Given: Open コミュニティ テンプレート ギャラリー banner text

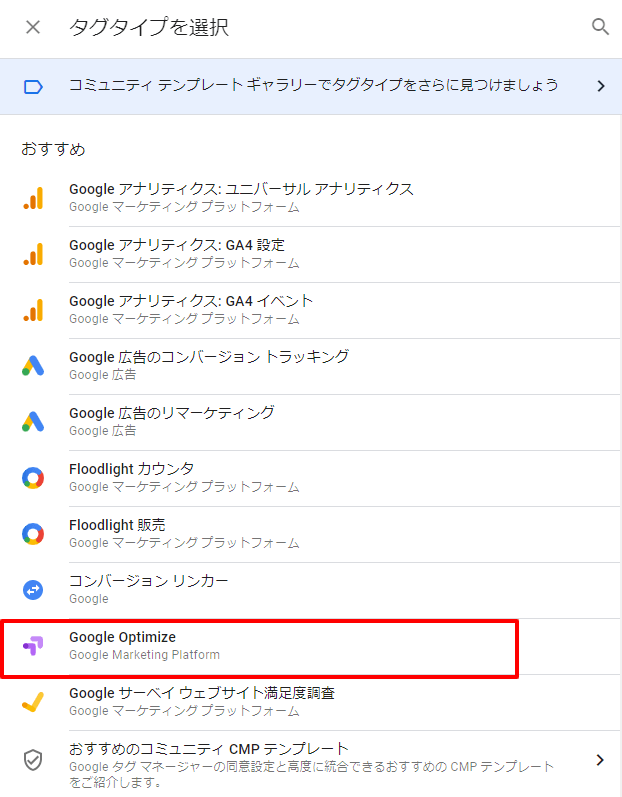Looking at the screenshot, I should click(x=314, y=85).
